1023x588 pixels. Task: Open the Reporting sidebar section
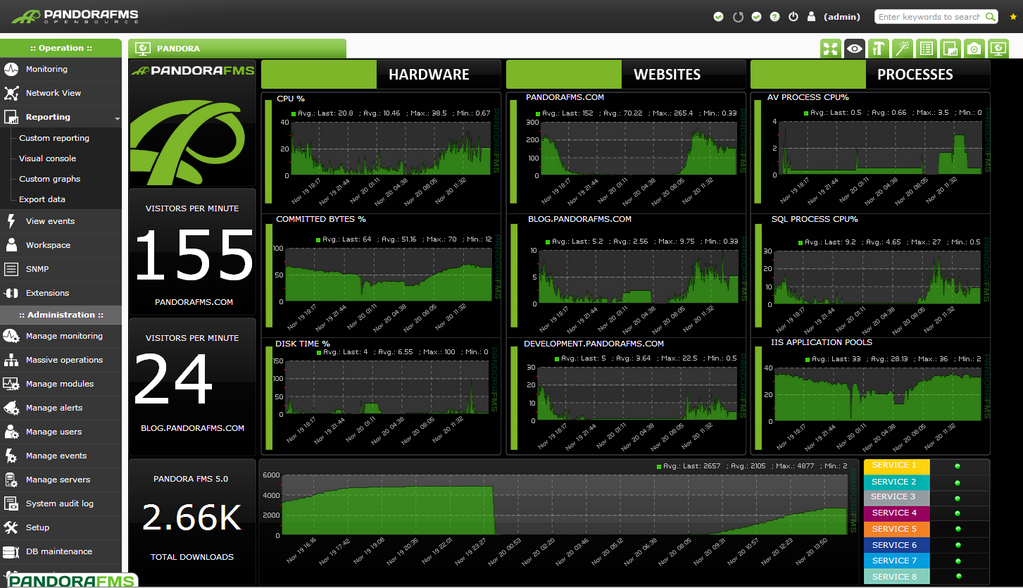coord(48,117)
